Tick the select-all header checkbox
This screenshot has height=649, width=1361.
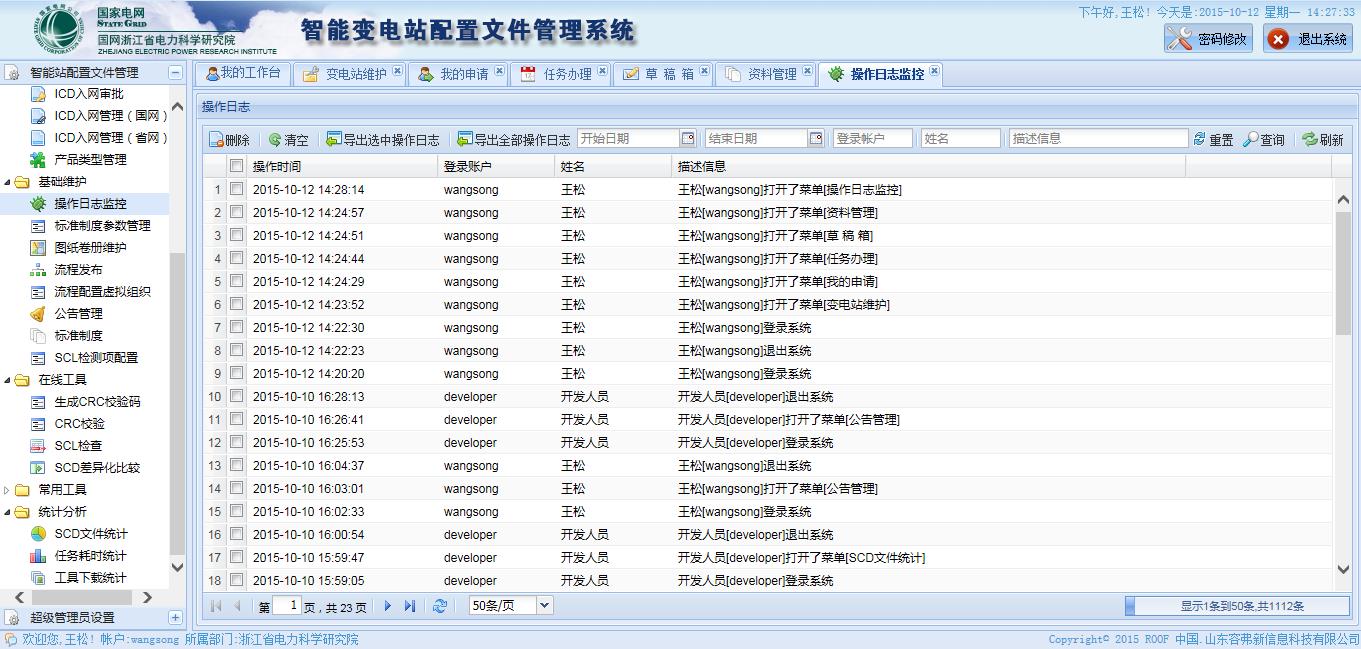tap(236, 166)
